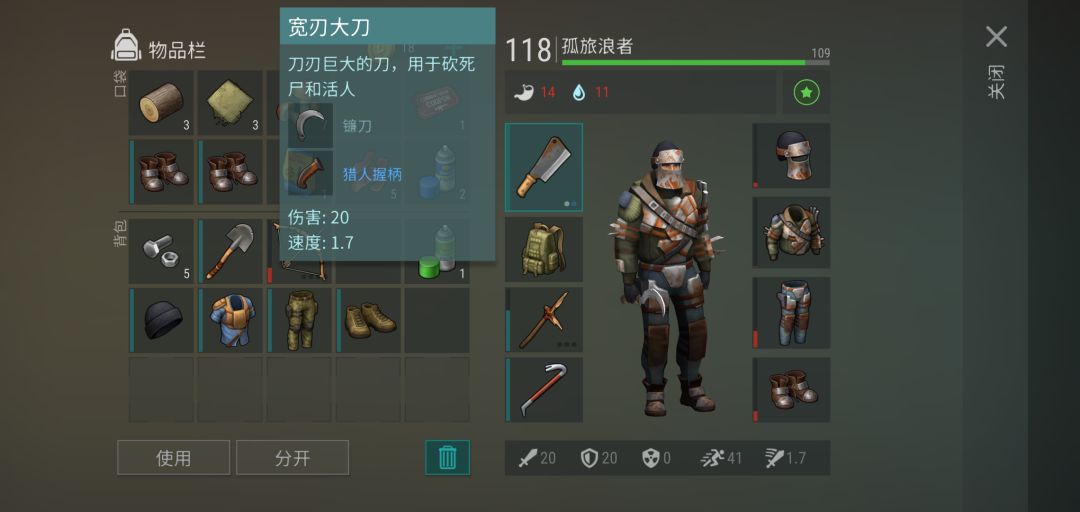Select the pickaxe tool slot
The width and height of the screenshot is (1080, 512).
click(x=544, y=320)
